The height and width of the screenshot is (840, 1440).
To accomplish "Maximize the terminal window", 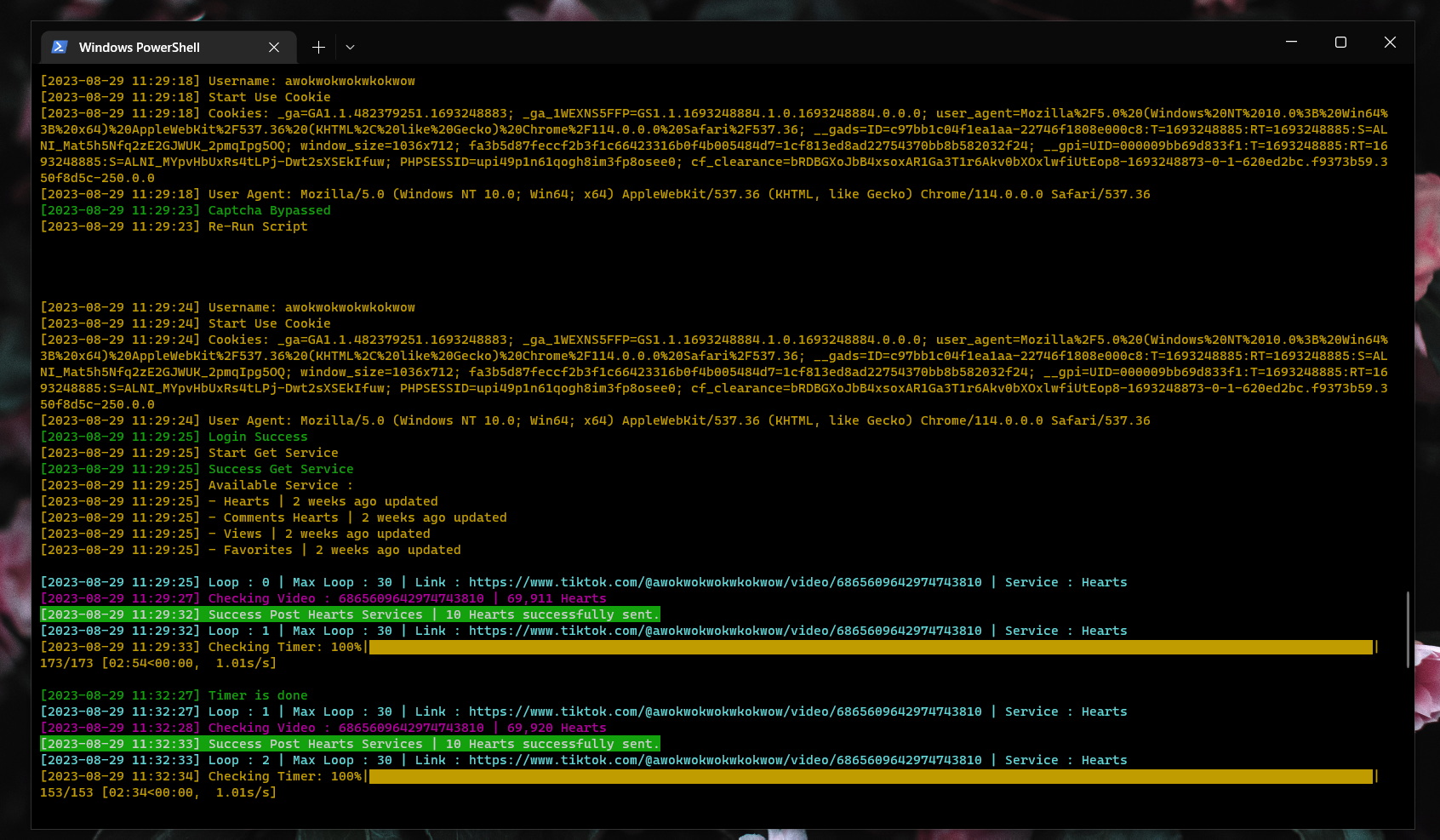I will (1341, 42).
